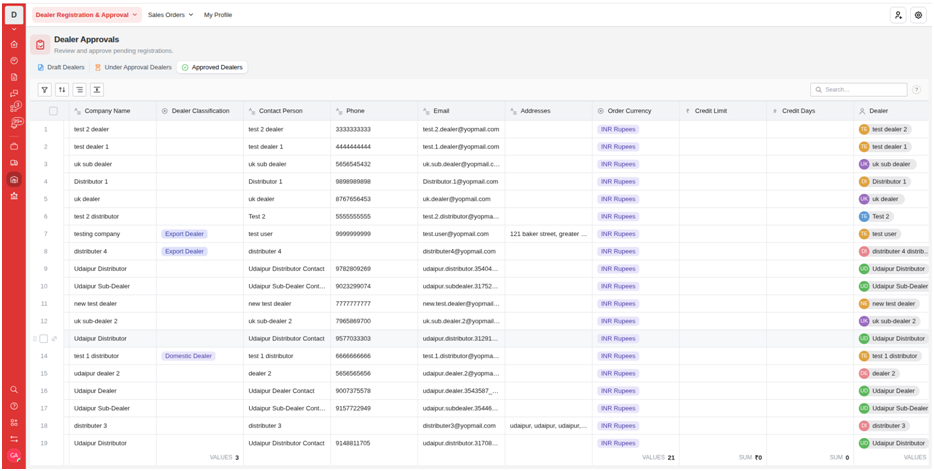
Task: Click the Credit Days column header
Action: coord(810,111)
